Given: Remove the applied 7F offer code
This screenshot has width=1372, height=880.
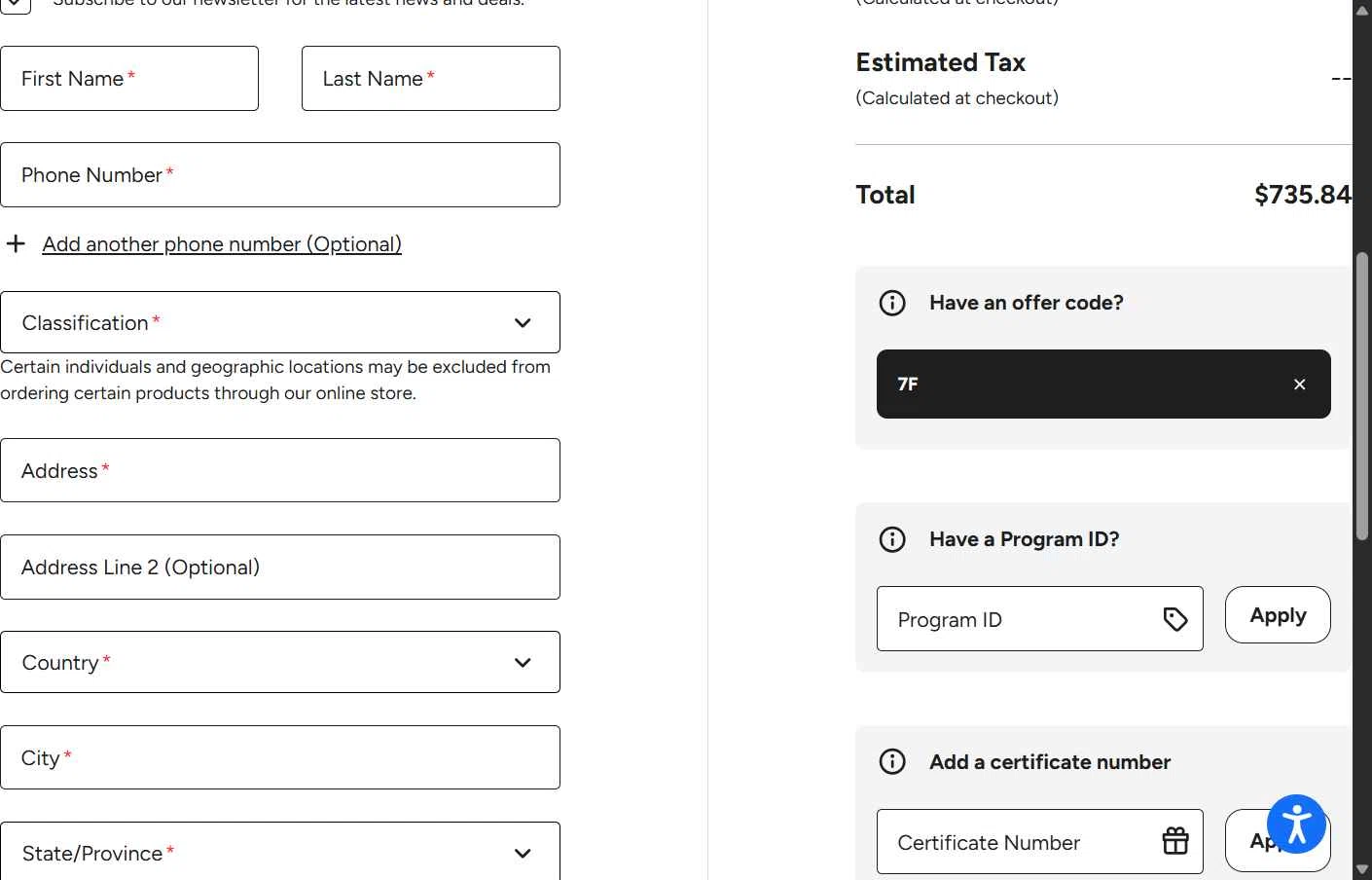Looking at the screenshot, I should (1299, 385).
